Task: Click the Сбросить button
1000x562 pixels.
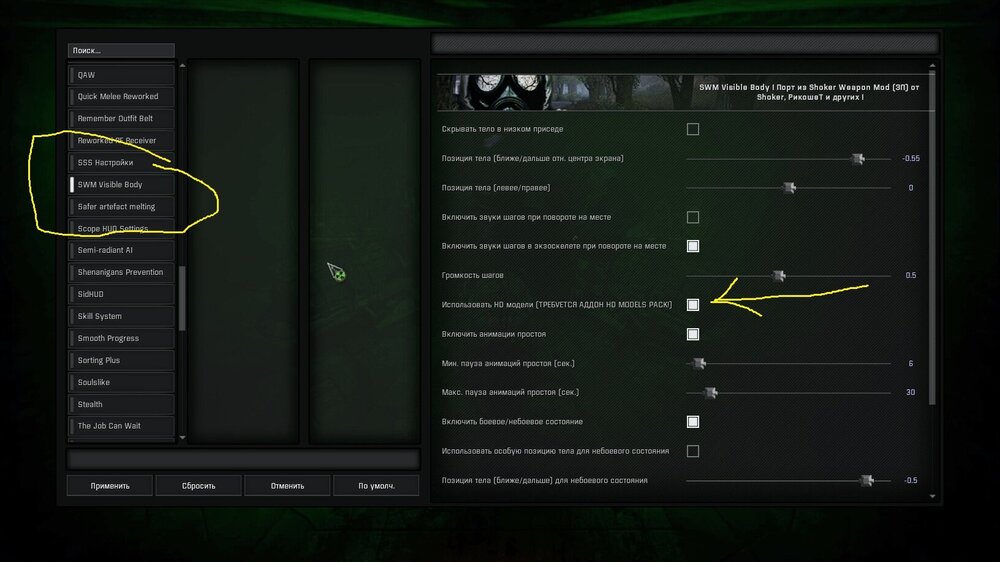Action: coord(198,485)
